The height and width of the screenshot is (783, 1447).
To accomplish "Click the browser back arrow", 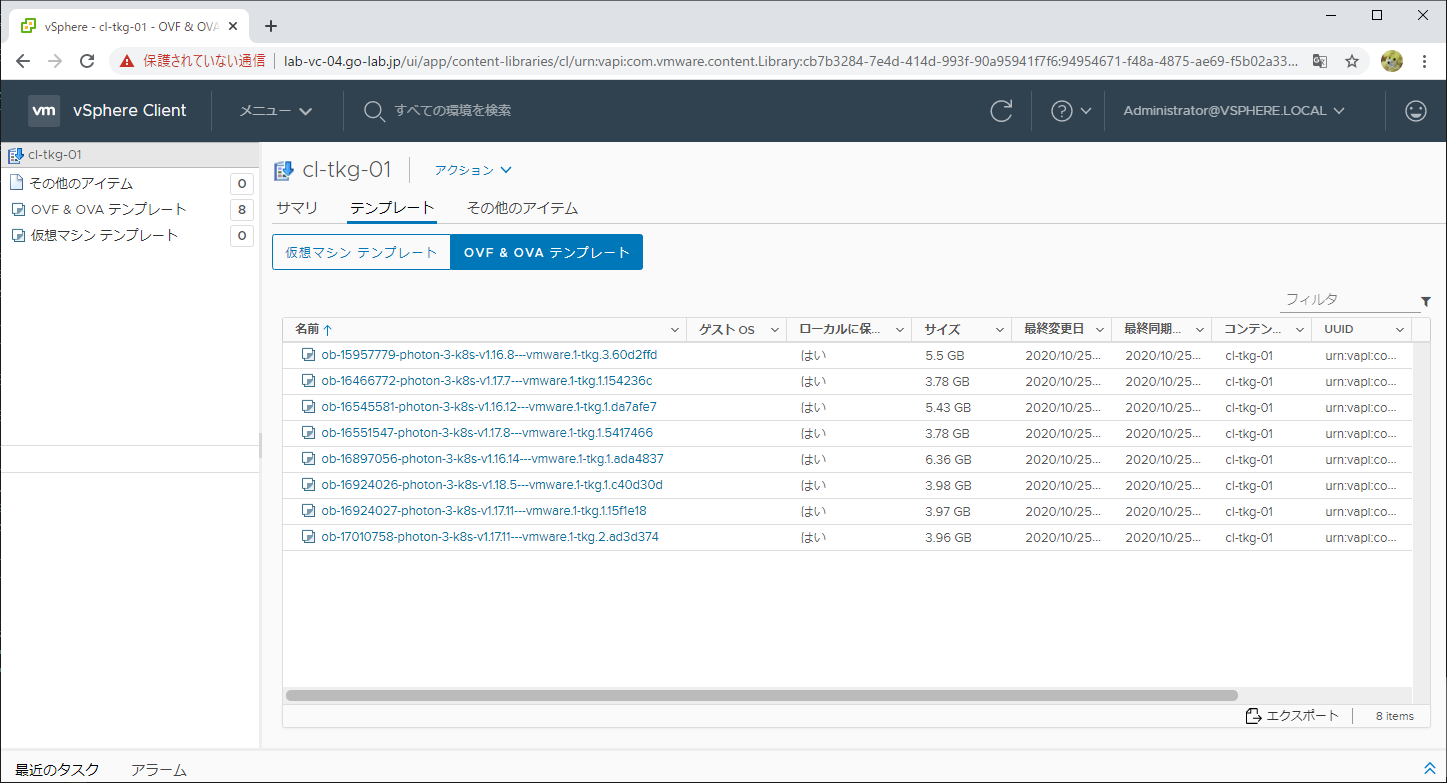I will pos(23,61).
